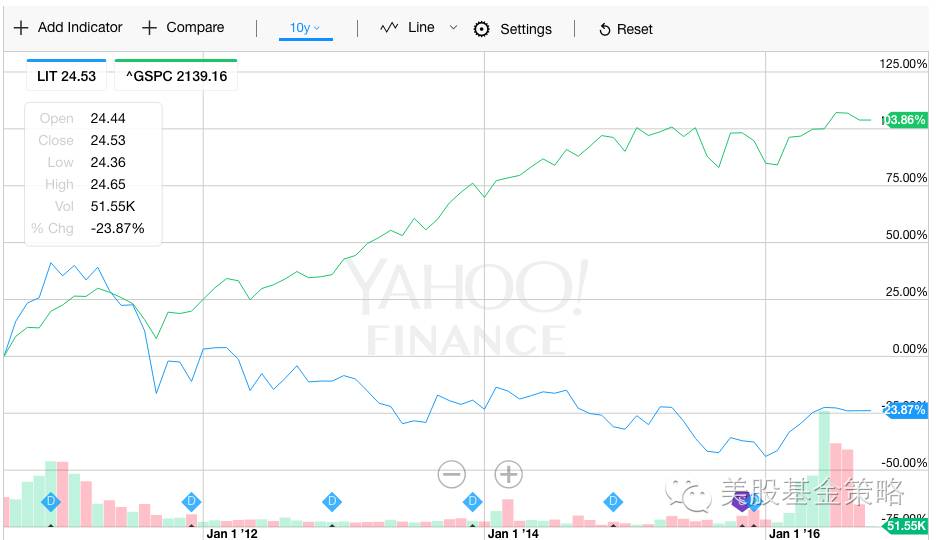Click the tallest green volume bar
Viewport: 936px width, 540px height.
(x=825, y=468)
